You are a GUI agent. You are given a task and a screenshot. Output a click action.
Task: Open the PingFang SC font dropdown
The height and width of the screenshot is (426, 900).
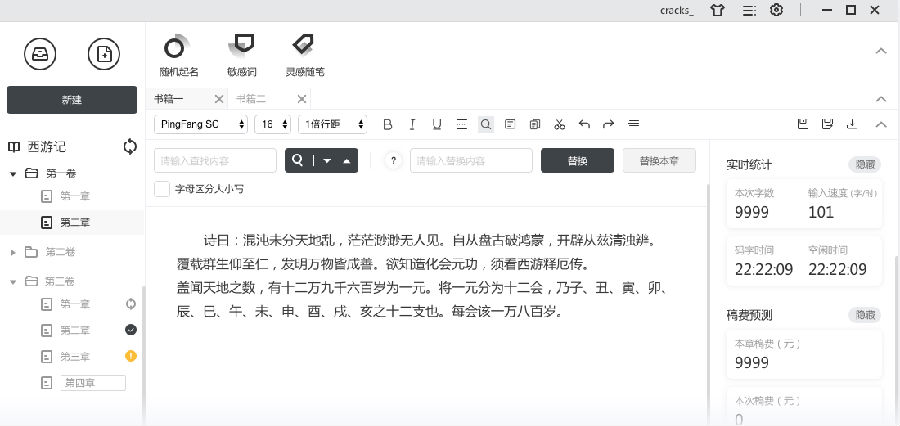point(201,124)
